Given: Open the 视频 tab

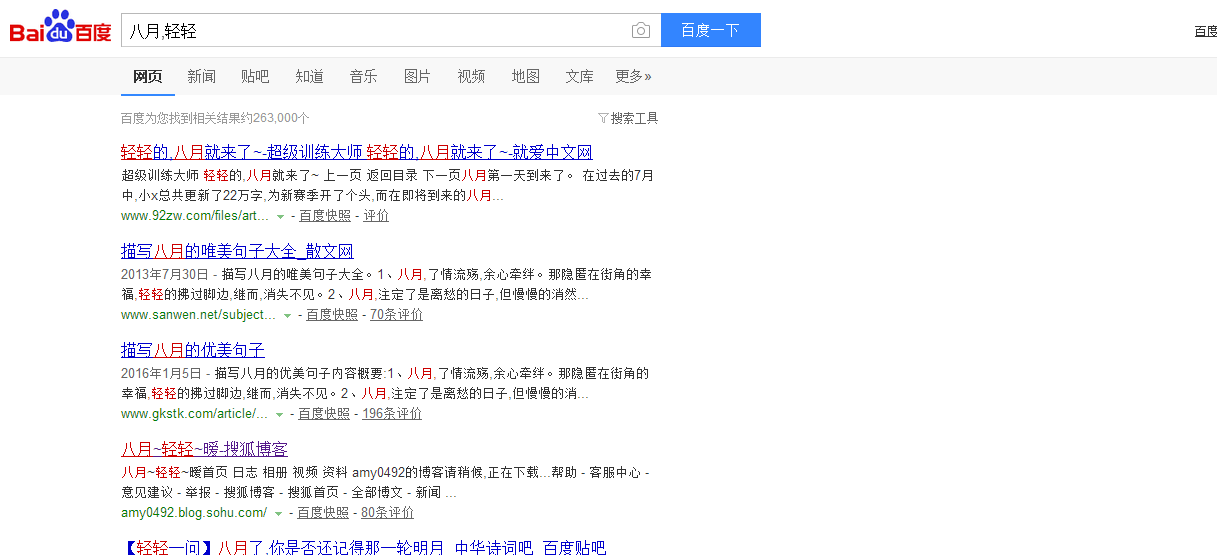Looking at the screenshot, I should coord(471,76).
